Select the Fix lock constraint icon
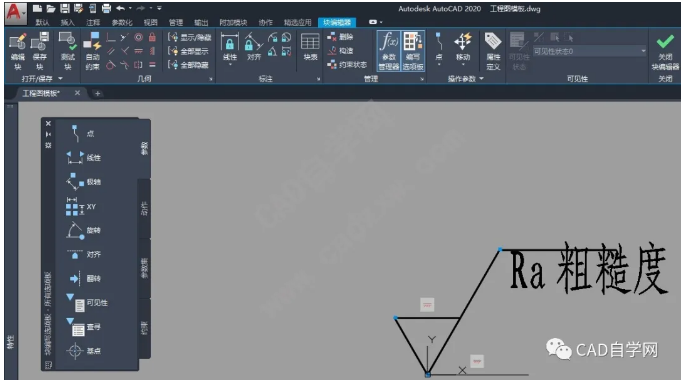This screenshot has width=695, height=388. click(x=152, y=37)
